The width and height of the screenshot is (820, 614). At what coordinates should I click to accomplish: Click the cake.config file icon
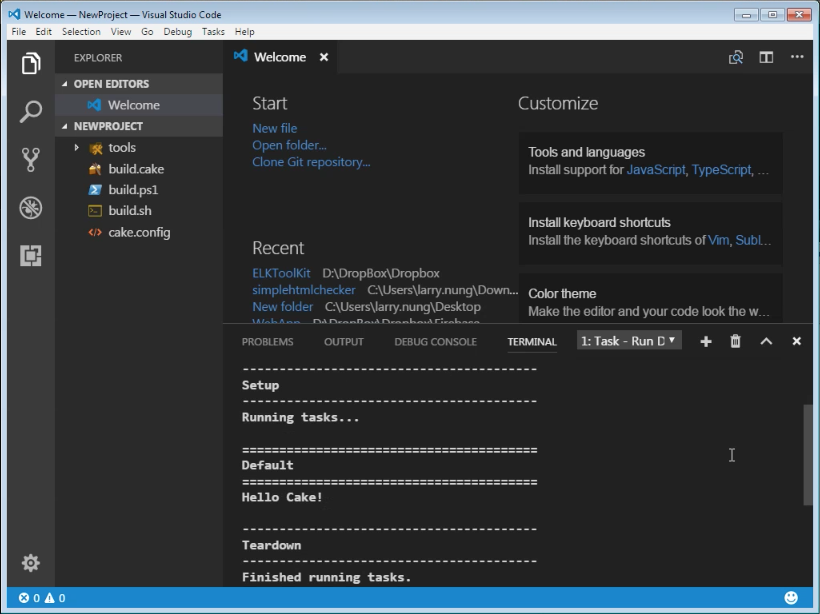(x=95, y=232)
